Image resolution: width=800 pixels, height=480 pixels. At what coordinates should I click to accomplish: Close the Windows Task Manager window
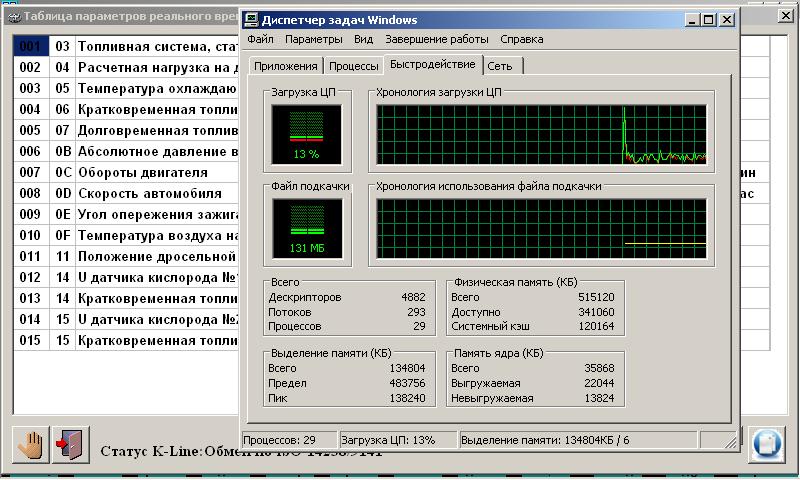(x=726, y=19)
